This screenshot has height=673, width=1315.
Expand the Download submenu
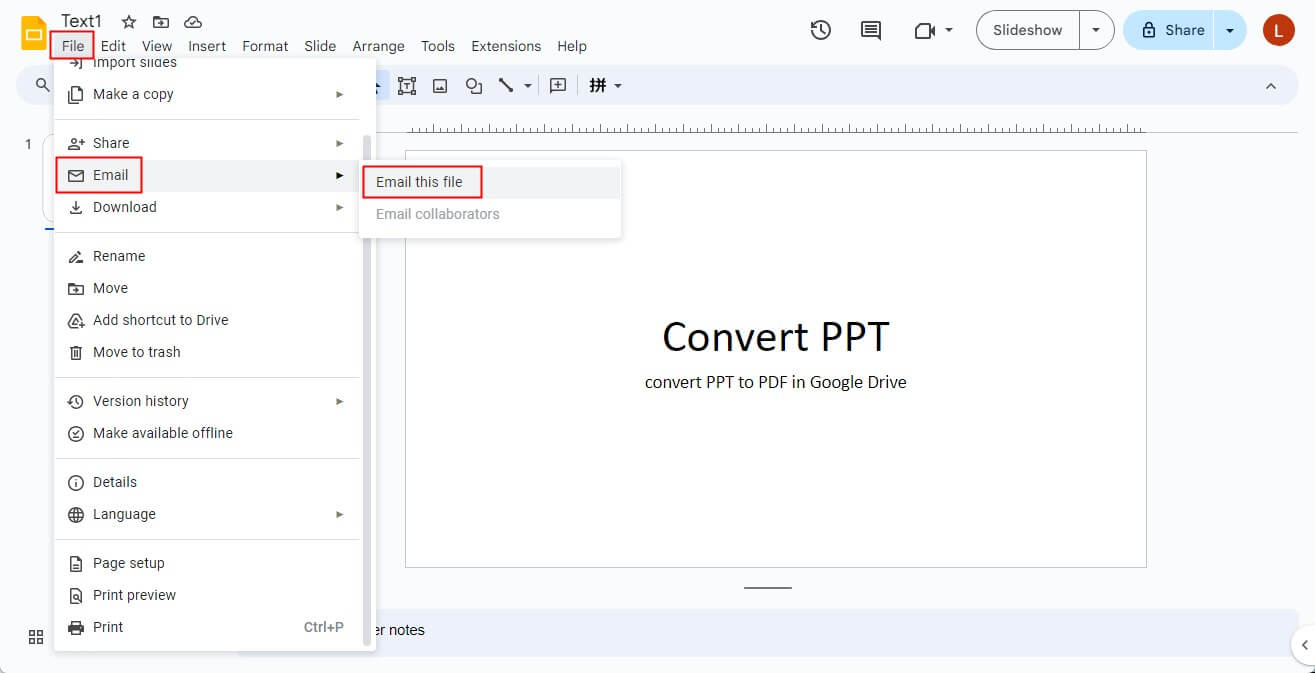[123, 207]
